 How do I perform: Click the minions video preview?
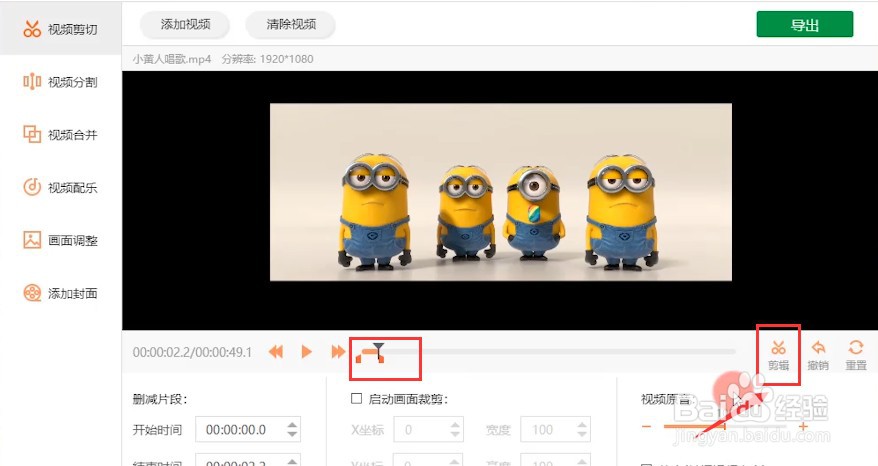click(x=501, y=192)
